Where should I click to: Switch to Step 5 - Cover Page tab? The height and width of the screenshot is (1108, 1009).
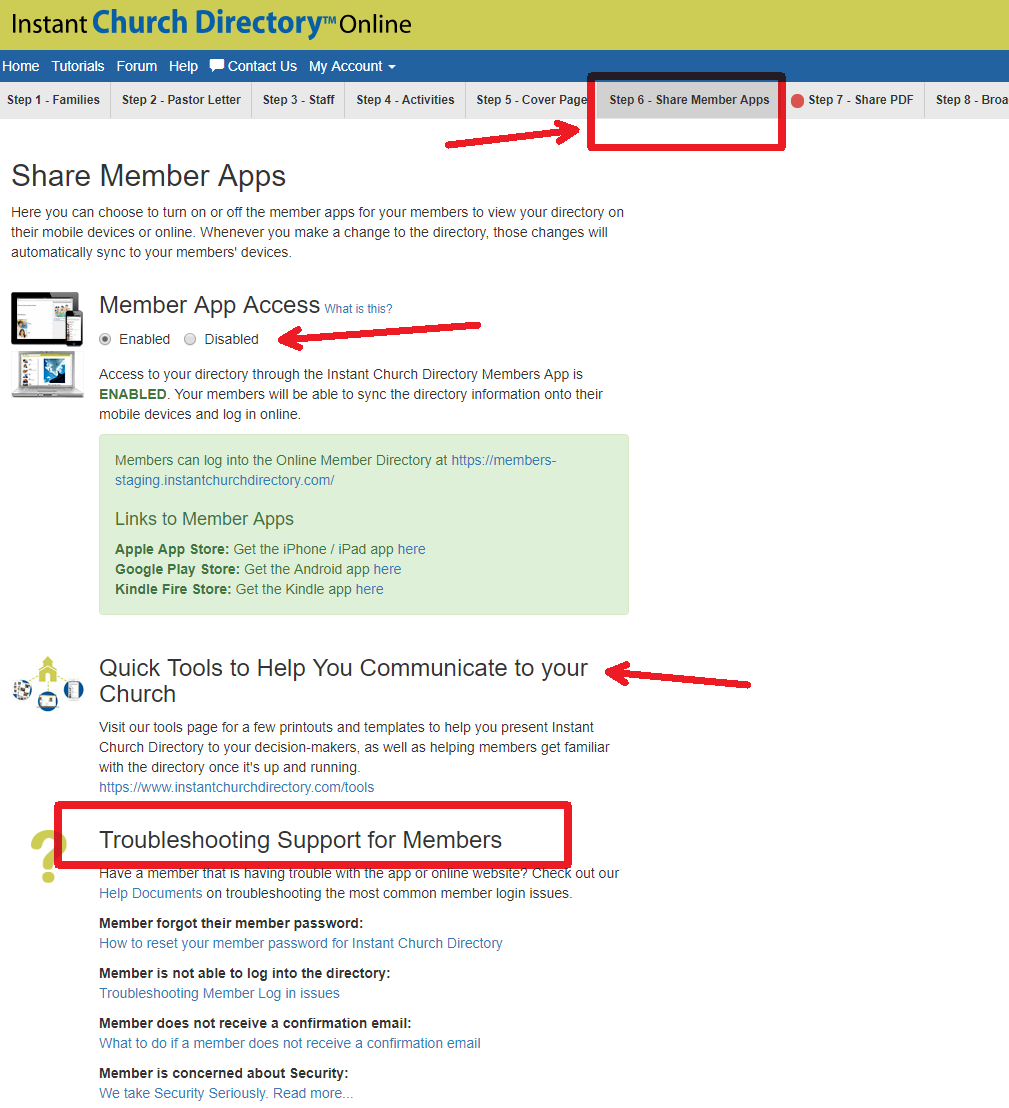click(531, 100)
